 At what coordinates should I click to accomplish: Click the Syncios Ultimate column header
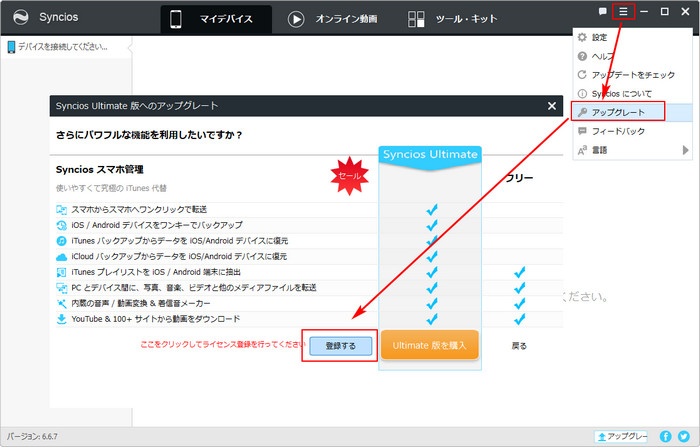point(430,155)
